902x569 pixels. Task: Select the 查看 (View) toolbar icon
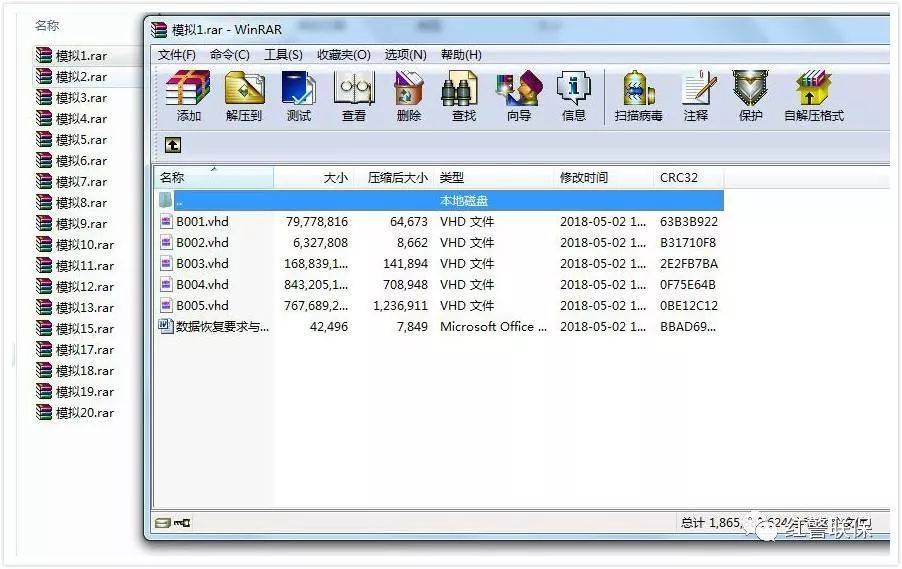354,96
